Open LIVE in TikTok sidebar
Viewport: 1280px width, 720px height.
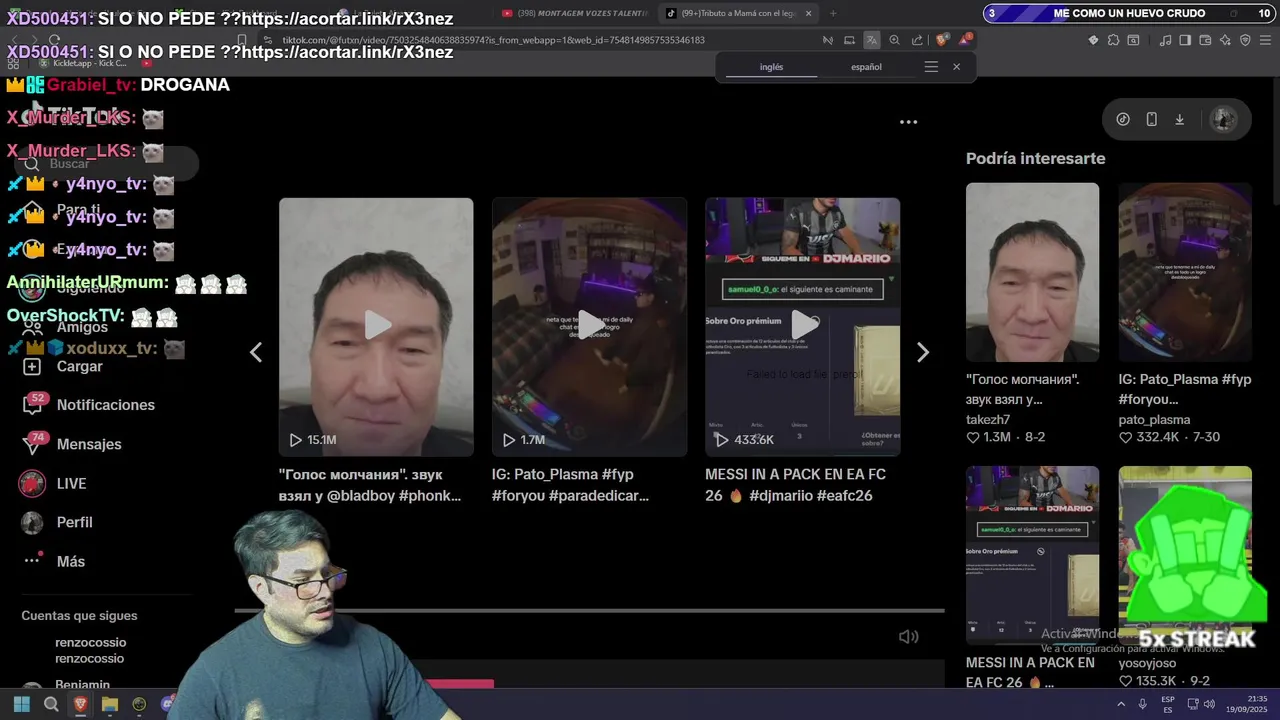point(53,483)
